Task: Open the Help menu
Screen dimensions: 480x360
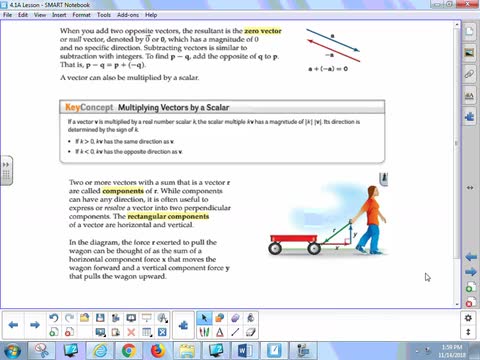Action: [x=151, y=15]
